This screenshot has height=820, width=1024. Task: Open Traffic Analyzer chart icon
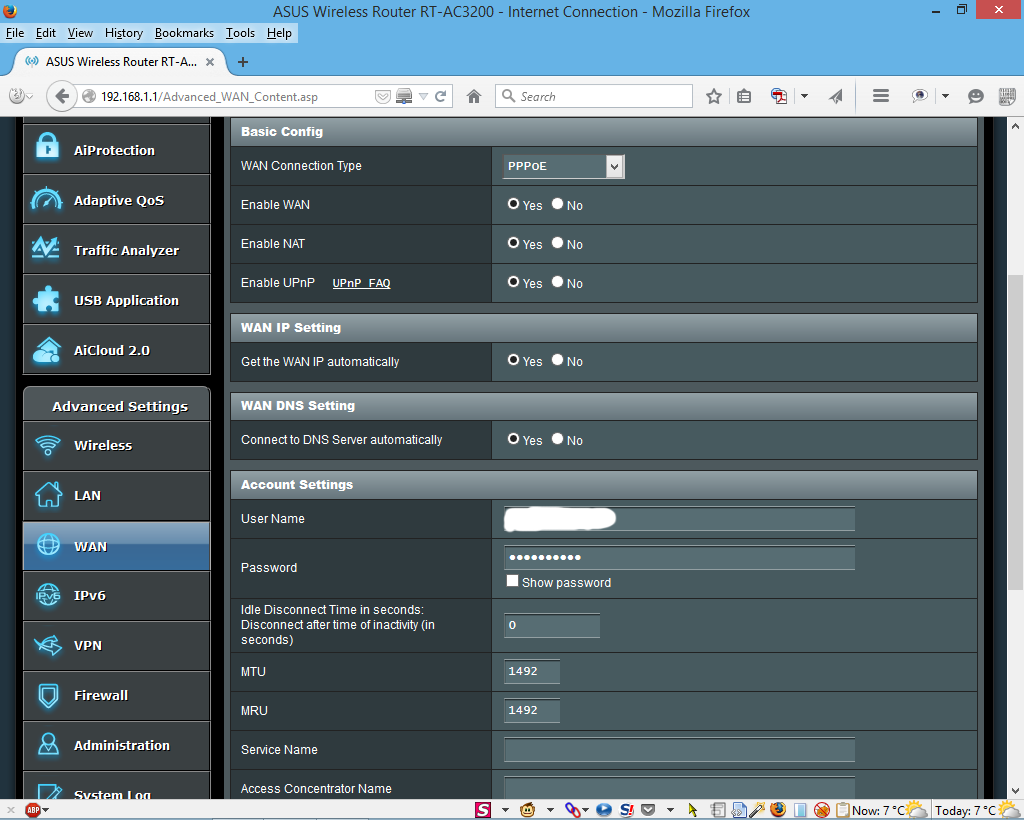click(46, 248)
